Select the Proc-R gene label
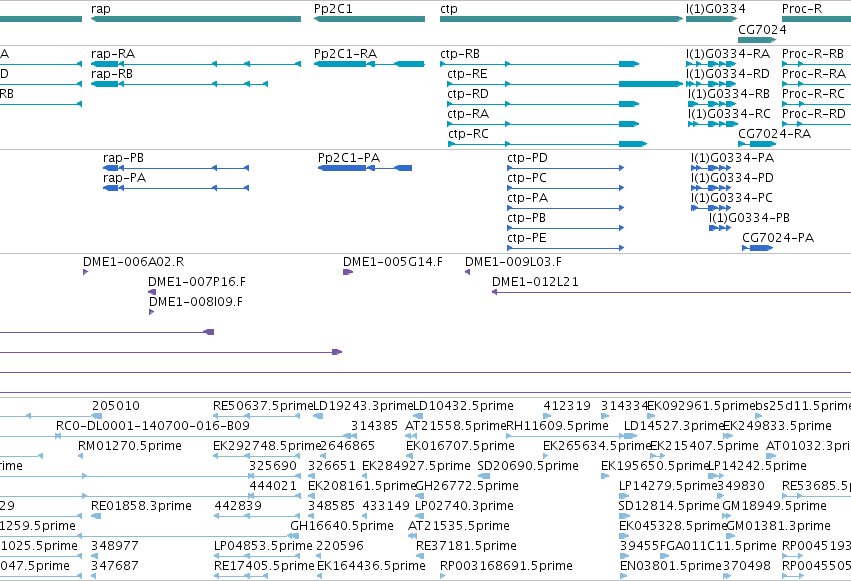Image resolution: width=851 pixels, height=581 pixels. click(802, 9)
